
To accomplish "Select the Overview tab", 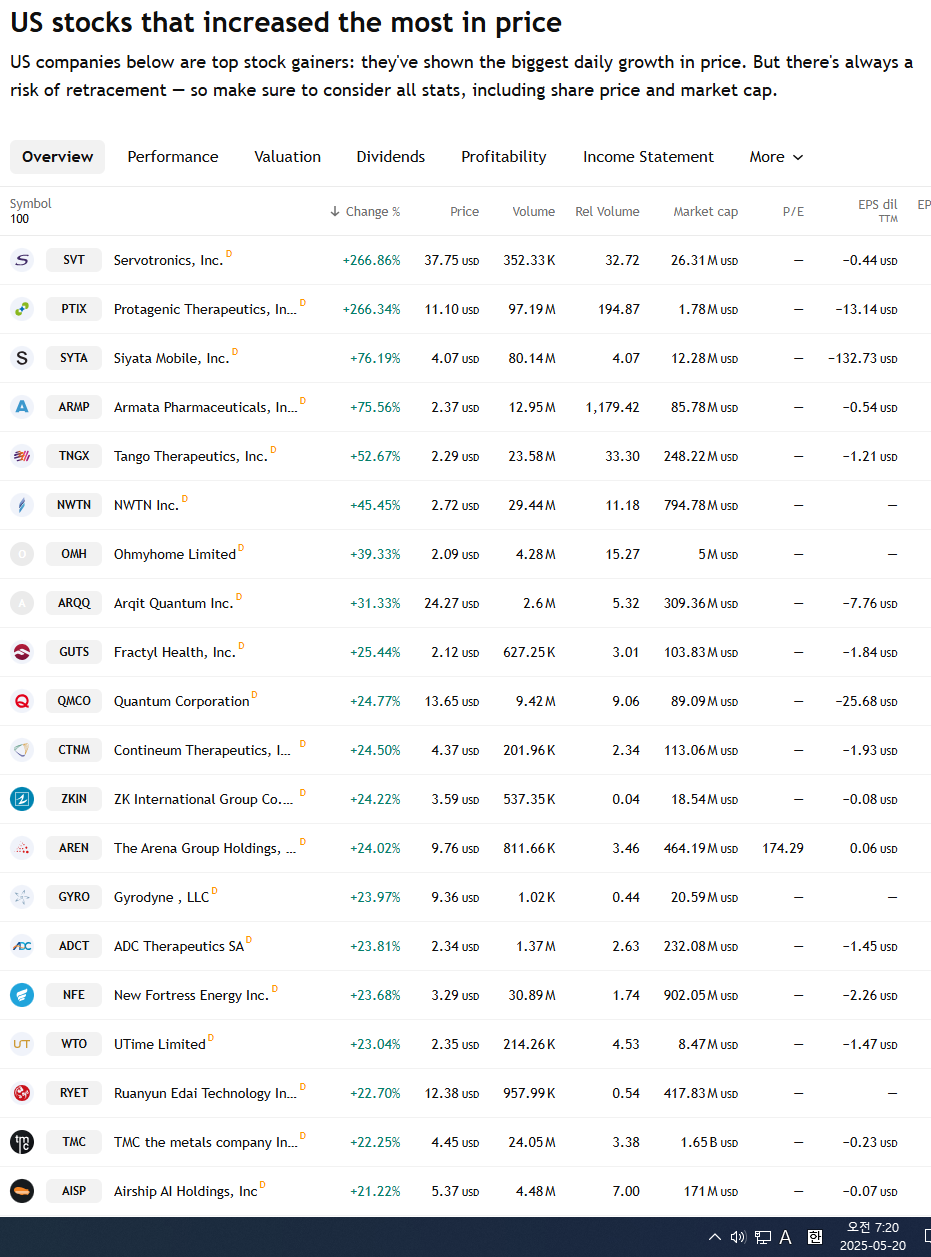I will (57, 157).
